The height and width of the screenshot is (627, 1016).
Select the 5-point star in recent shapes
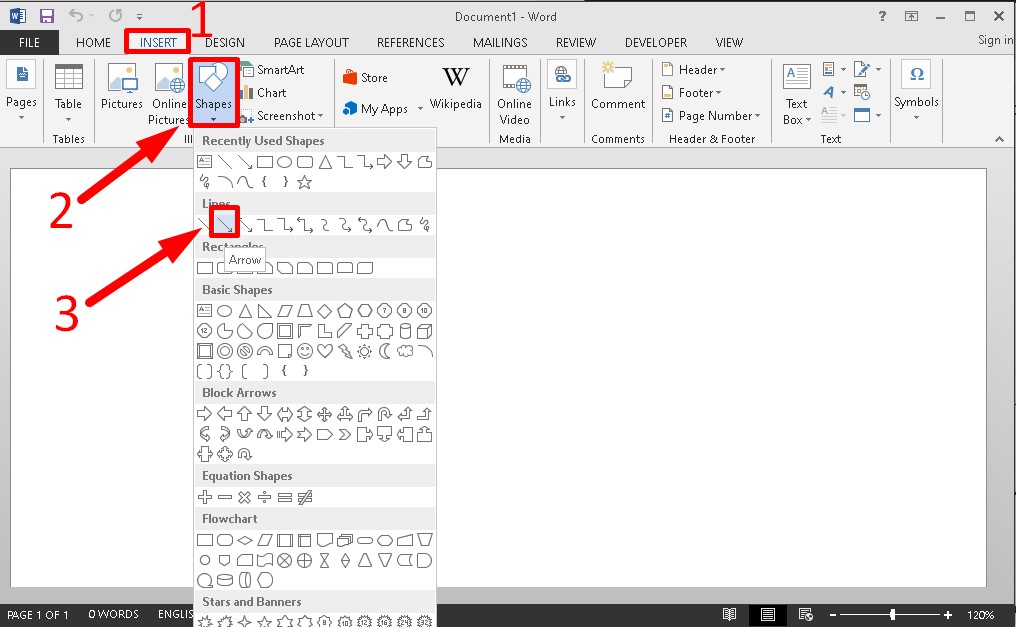(305, 182)
